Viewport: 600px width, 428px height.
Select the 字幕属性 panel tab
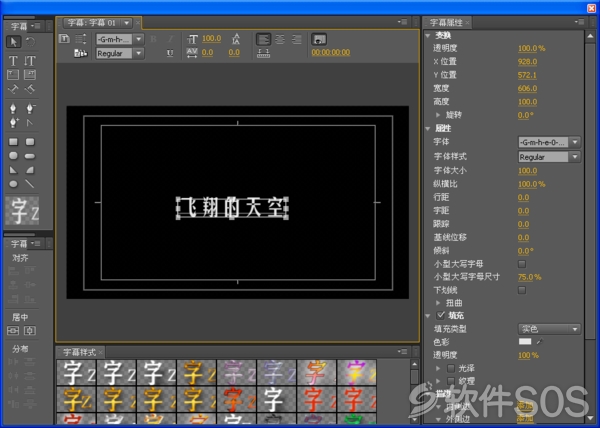(446, 23)
